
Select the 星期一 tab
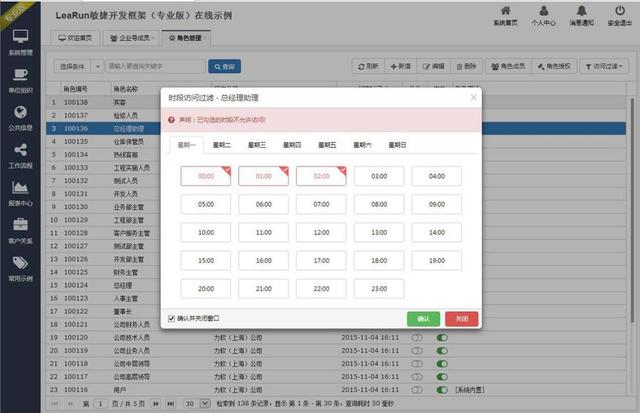tap(187, 145)
